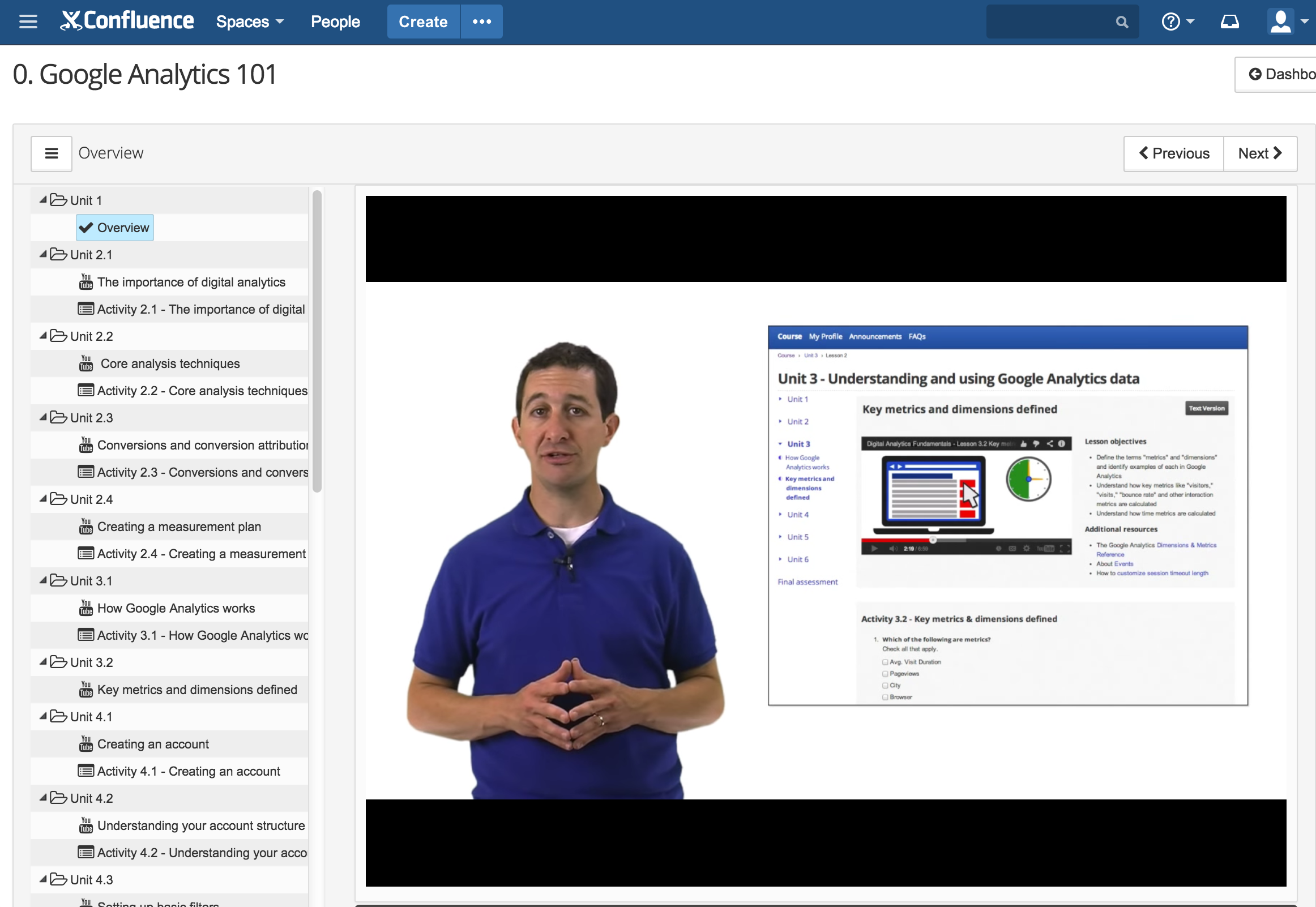
Task: Open the notifications inbox tray icon
Action: (x=1229, y=22)
